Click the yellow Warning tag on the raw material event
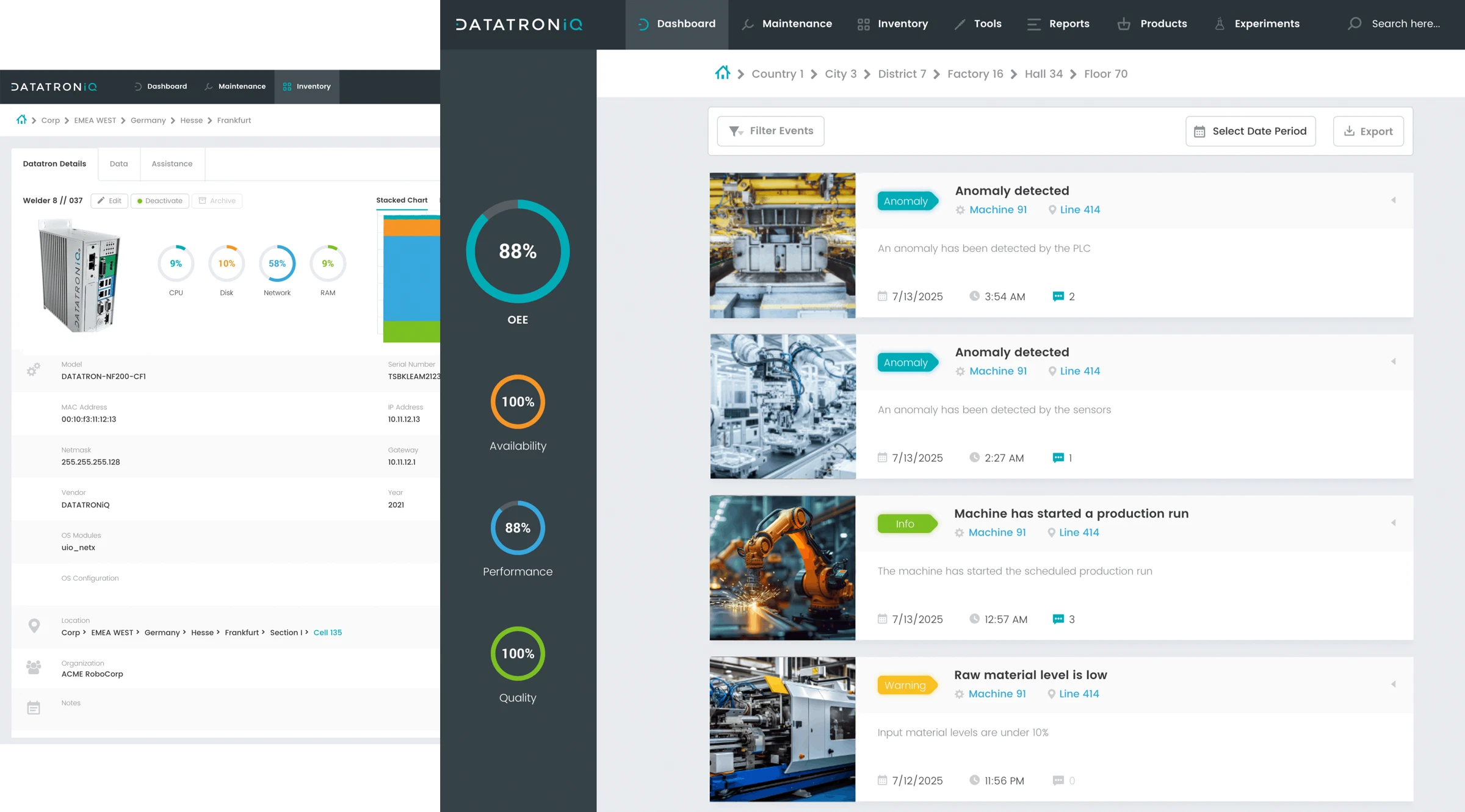 [x=906, y=685]
